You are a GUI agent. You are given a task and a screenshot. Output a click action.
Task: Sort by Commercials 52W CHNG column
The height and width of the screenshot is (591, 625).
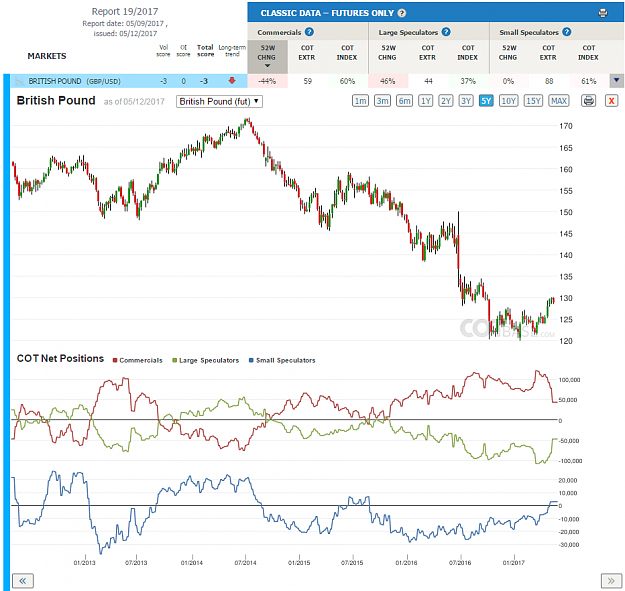[267, 56]
